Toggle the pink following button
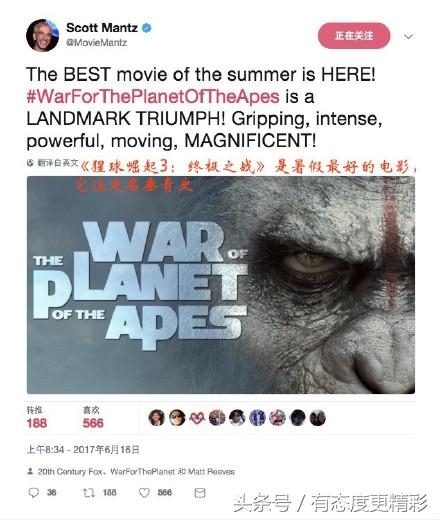The width and height of the screenshot is (440, 520). pos(354,36)
